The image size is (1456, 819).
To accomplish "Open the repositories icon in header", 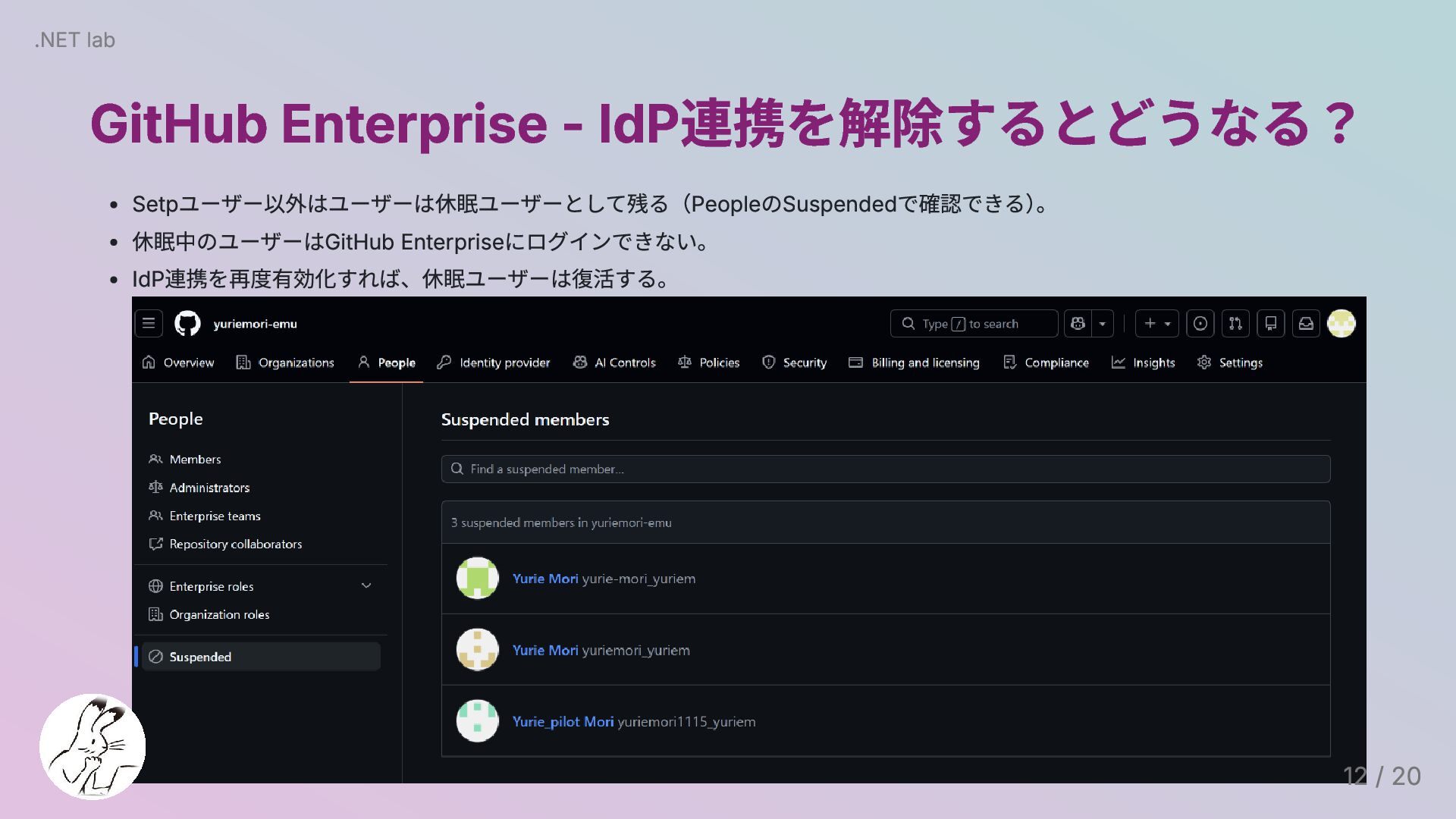I will [x=1271, y=324].
